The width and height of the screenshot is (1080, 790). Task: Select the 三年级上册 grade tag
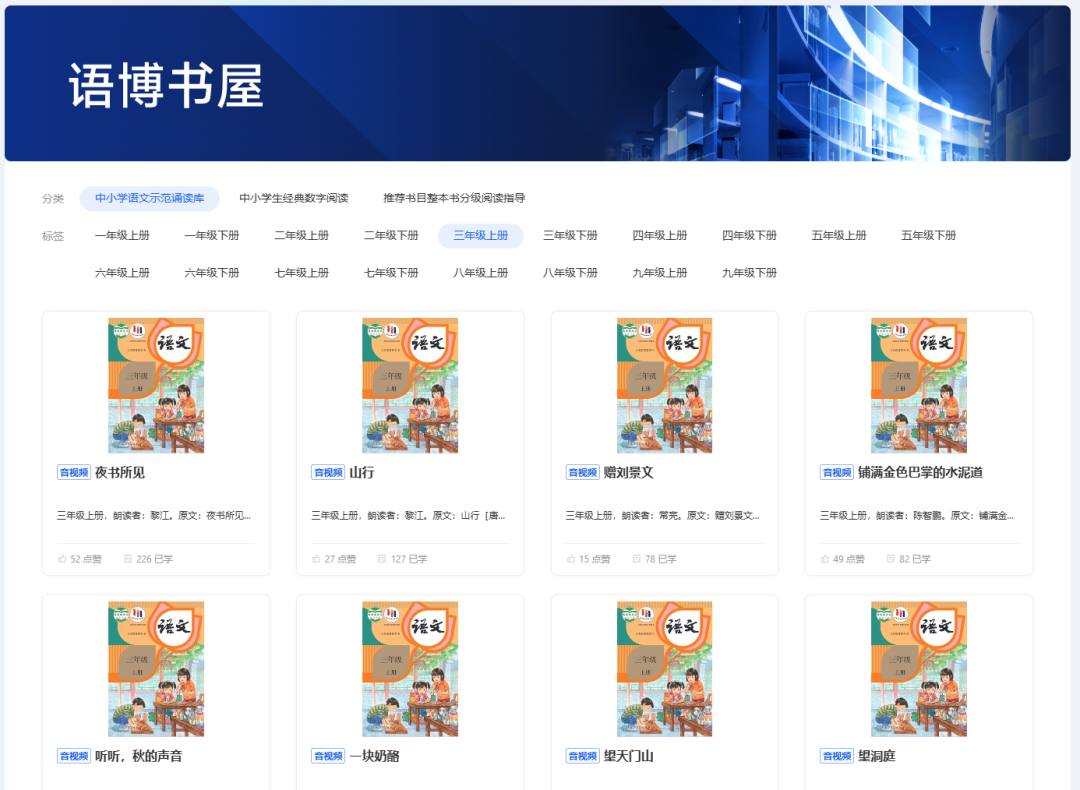tap(480, 235)
